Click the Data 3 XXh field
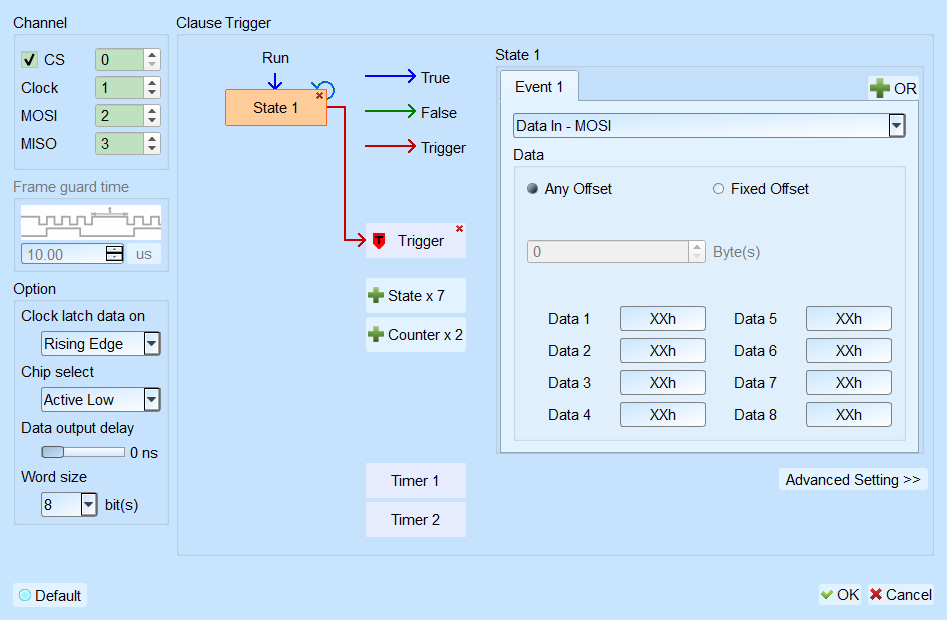The image size is (947, 620). pyautogui.click(x=663, y=383)
